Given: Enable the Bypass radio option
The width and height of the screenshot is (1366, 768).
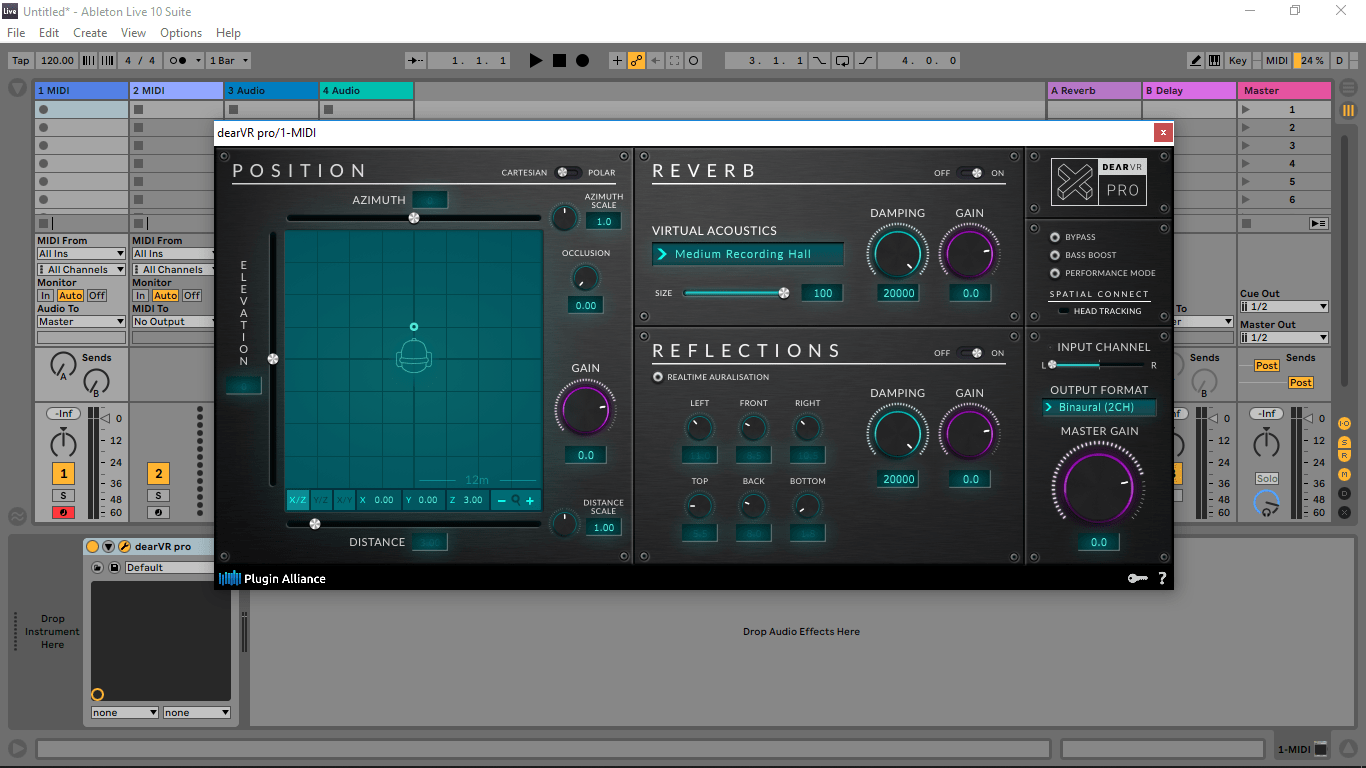Looking at the screenshot, I should pos(1054,237).
